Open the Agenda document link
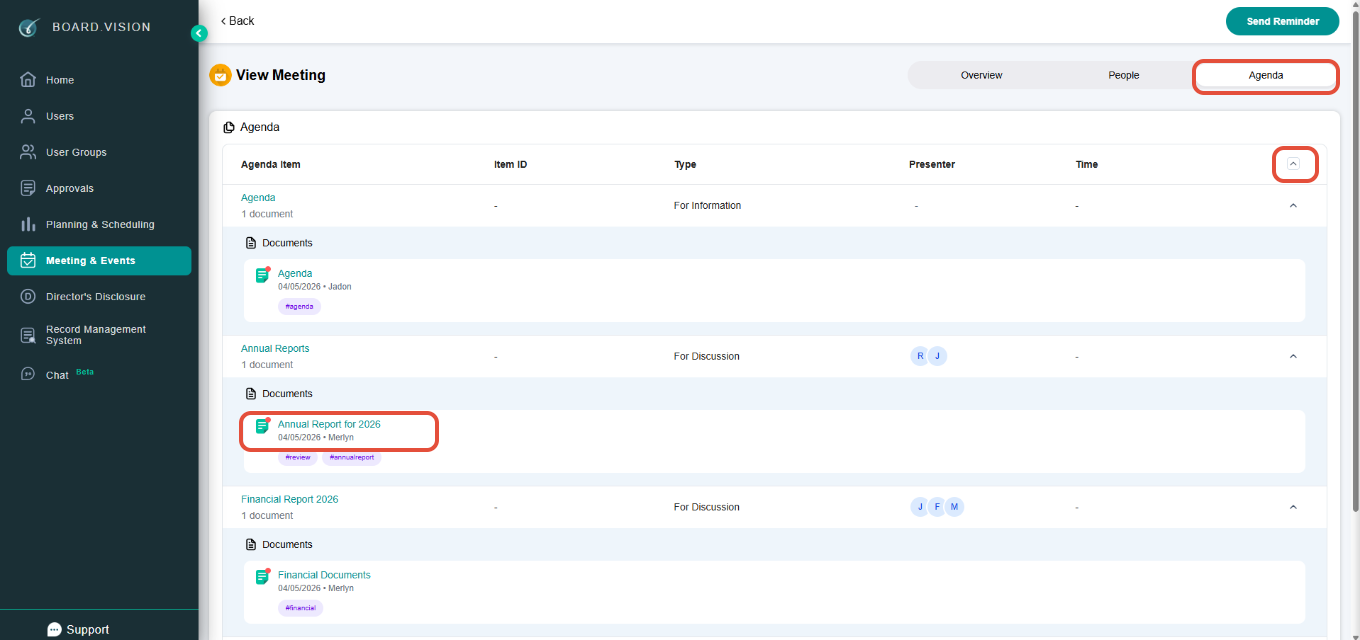This screenshot has width=1360, height=640. pyautogui.click(x=295, y=274)
